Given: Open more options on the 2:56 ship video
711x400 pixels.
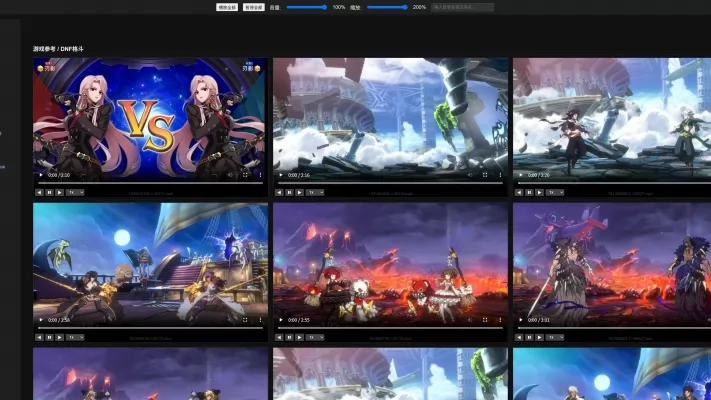Looking at the screenshot, I should (x=260, y=320).
